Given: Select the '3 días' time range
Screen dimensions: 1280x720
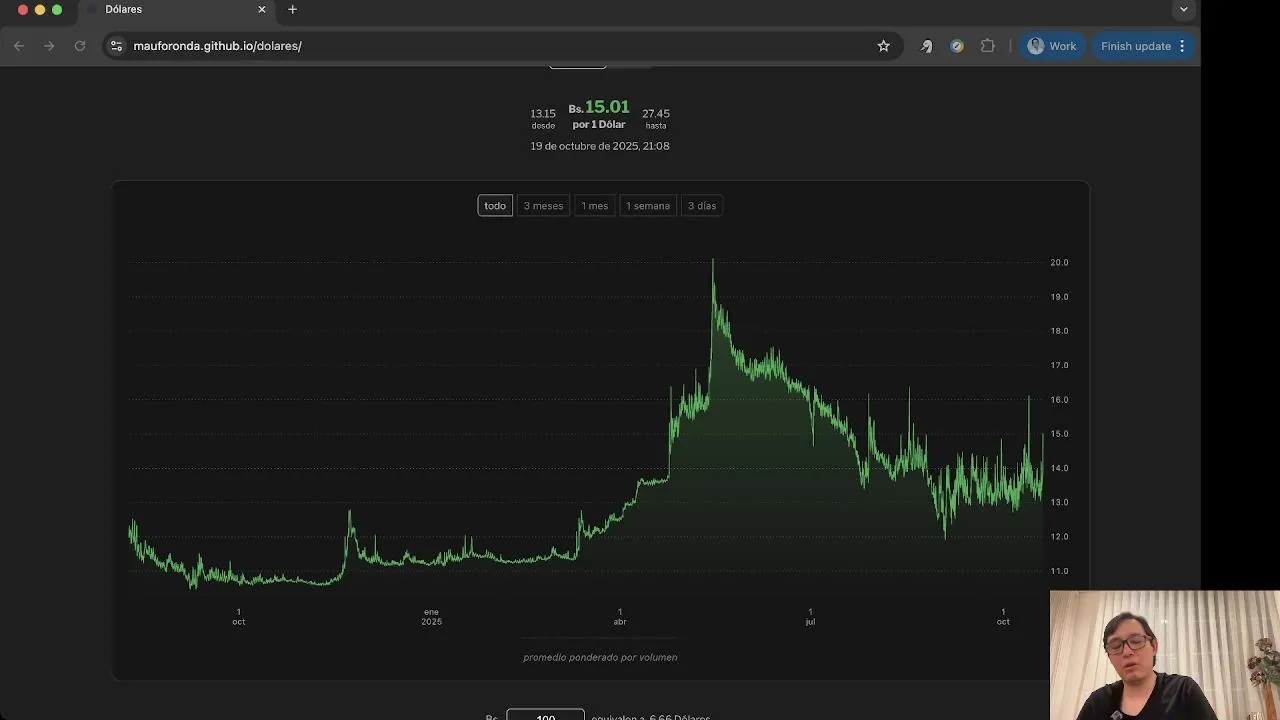Looking at the screenshot, I should [x=702, y=206].
